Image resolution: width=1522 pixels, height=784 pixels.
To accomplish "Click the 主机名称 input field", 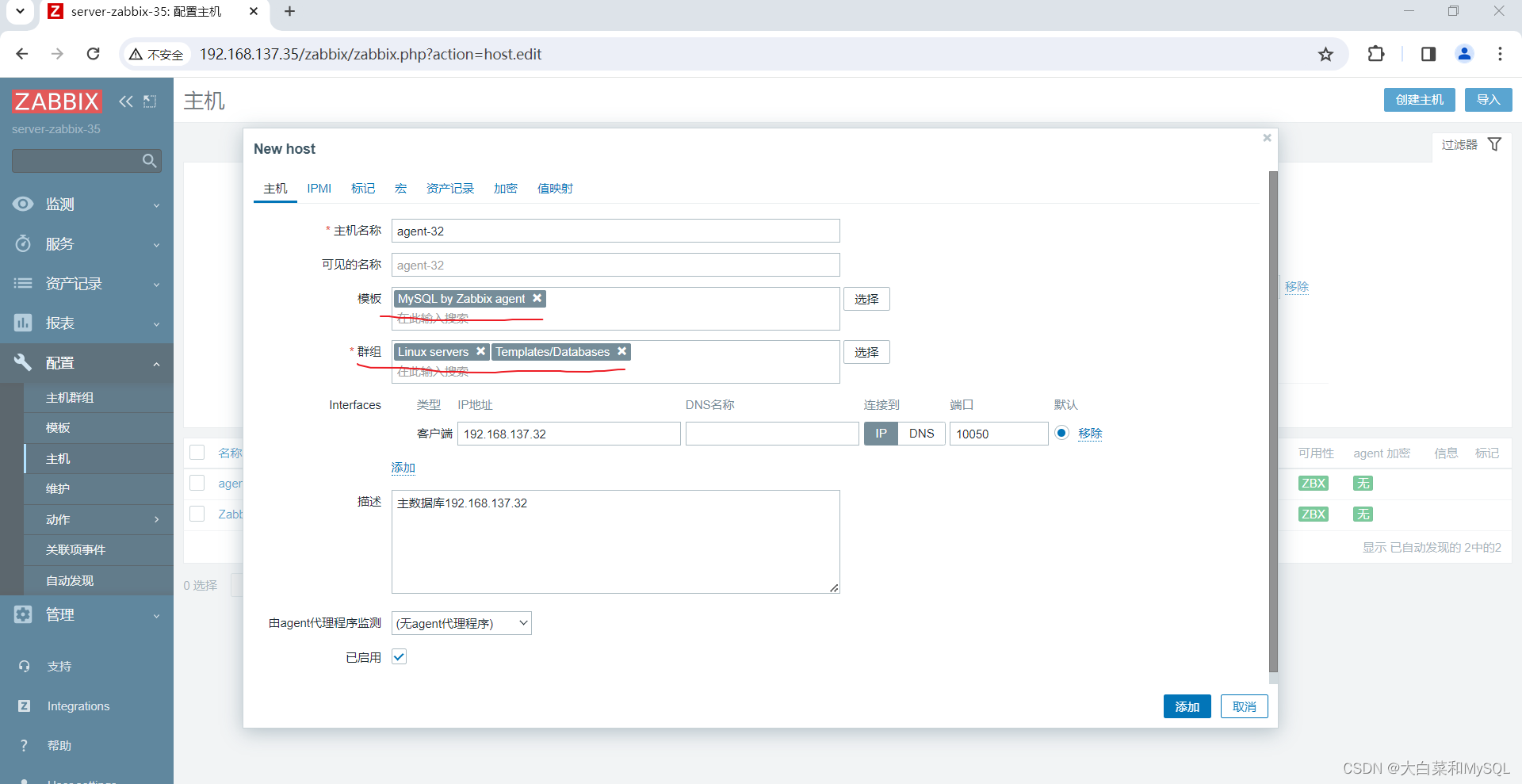I will coord(615,231).
